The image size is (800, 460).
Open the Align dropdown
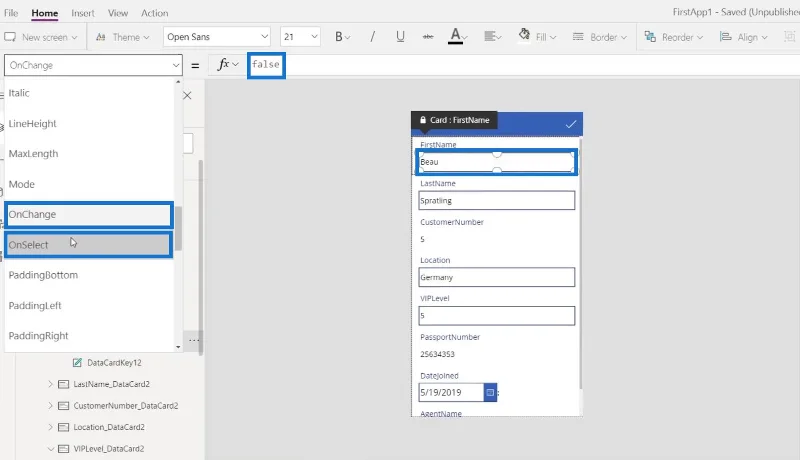click(743, 37)
